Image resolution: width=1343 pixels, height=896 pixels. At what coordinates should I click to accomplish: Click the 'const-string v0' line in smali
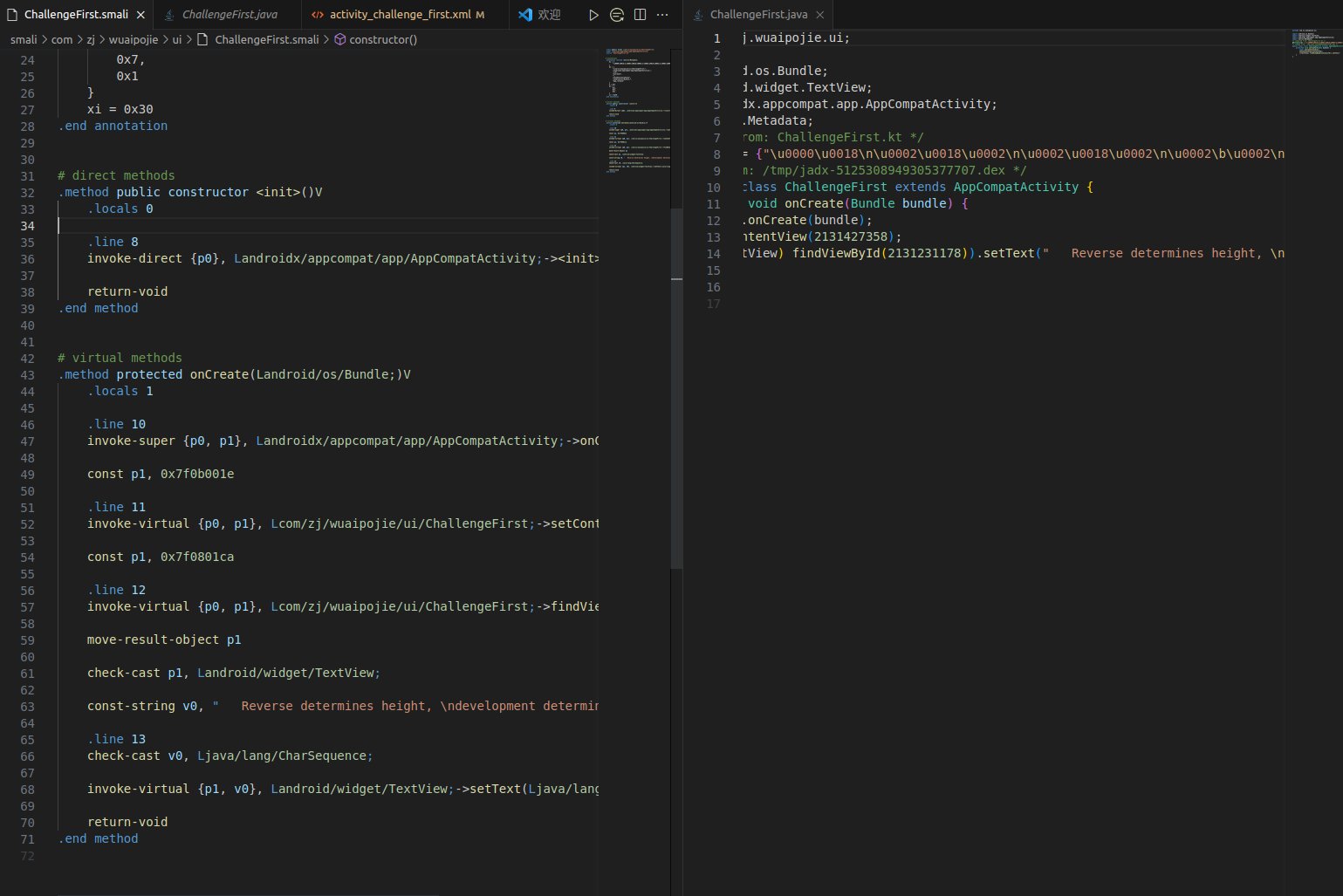343,706
